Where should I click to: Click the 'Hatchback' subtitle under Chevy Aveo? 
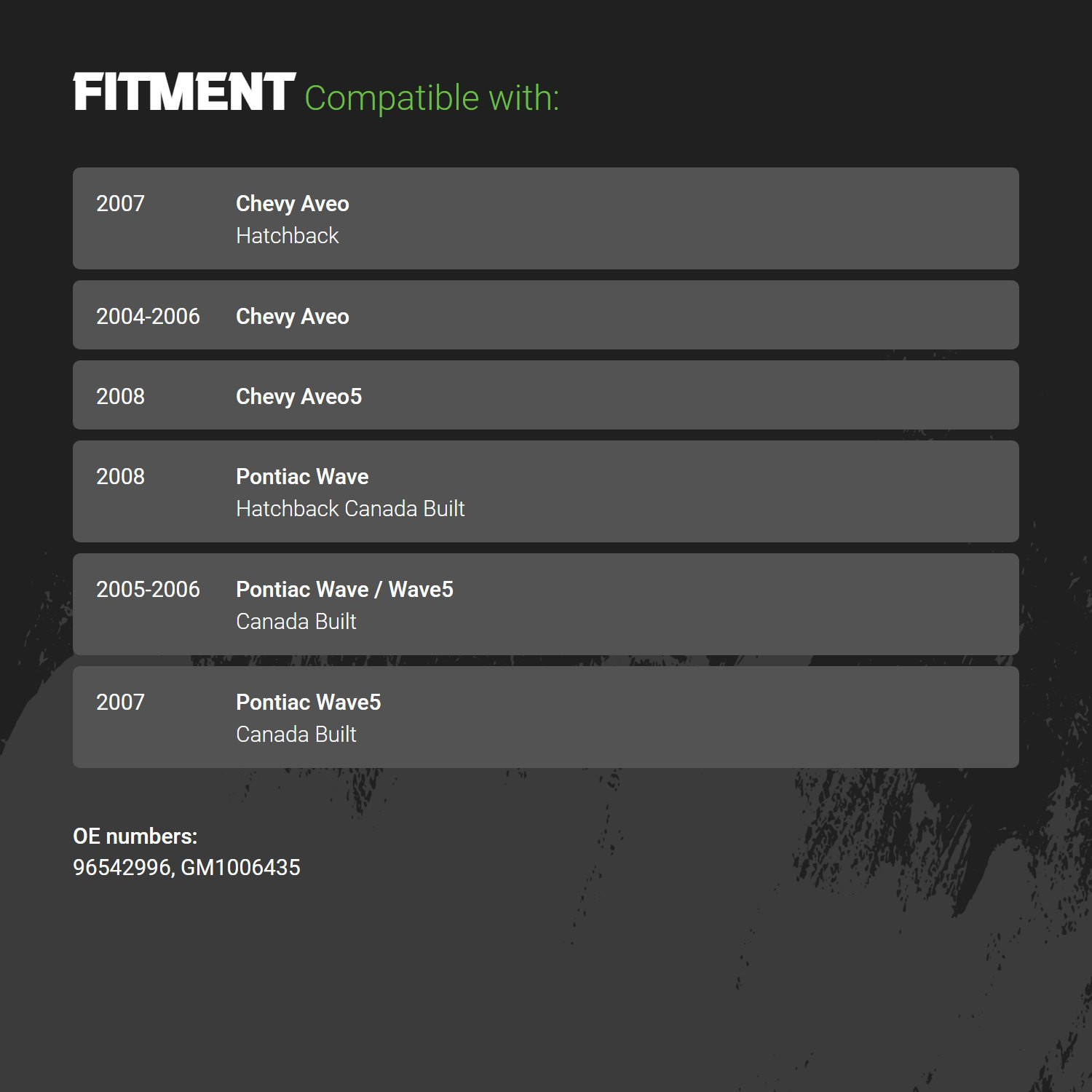point(288,236)
